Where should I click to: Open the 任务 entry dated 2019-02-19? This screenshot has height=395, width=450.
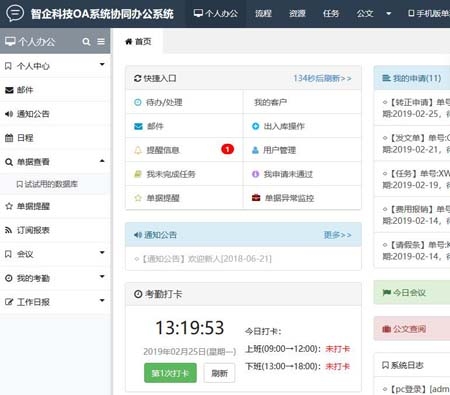pos(416,179)
